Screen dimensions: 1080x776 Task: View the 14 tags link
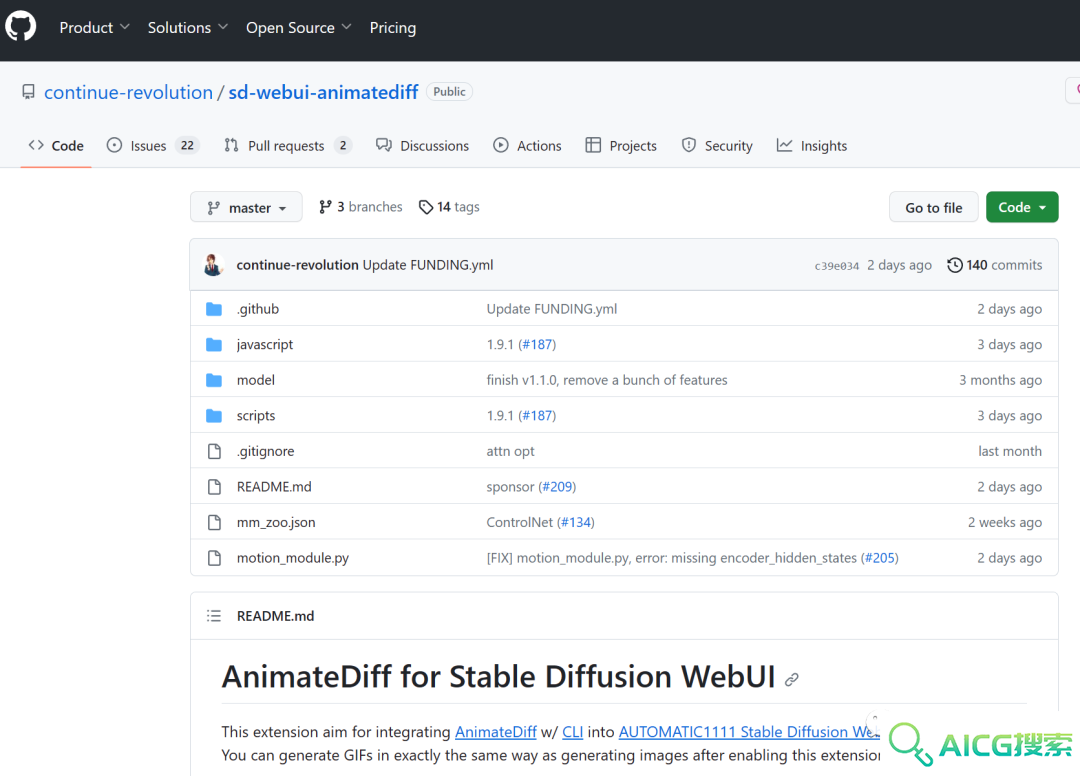coord(449,207)
